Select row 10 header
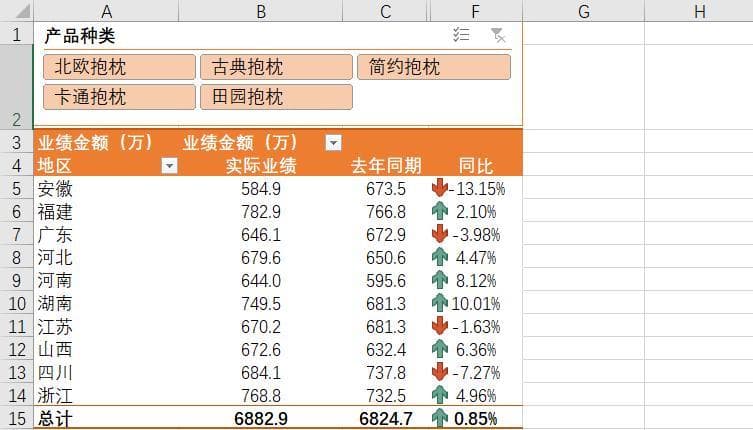 tap(17, 304)
